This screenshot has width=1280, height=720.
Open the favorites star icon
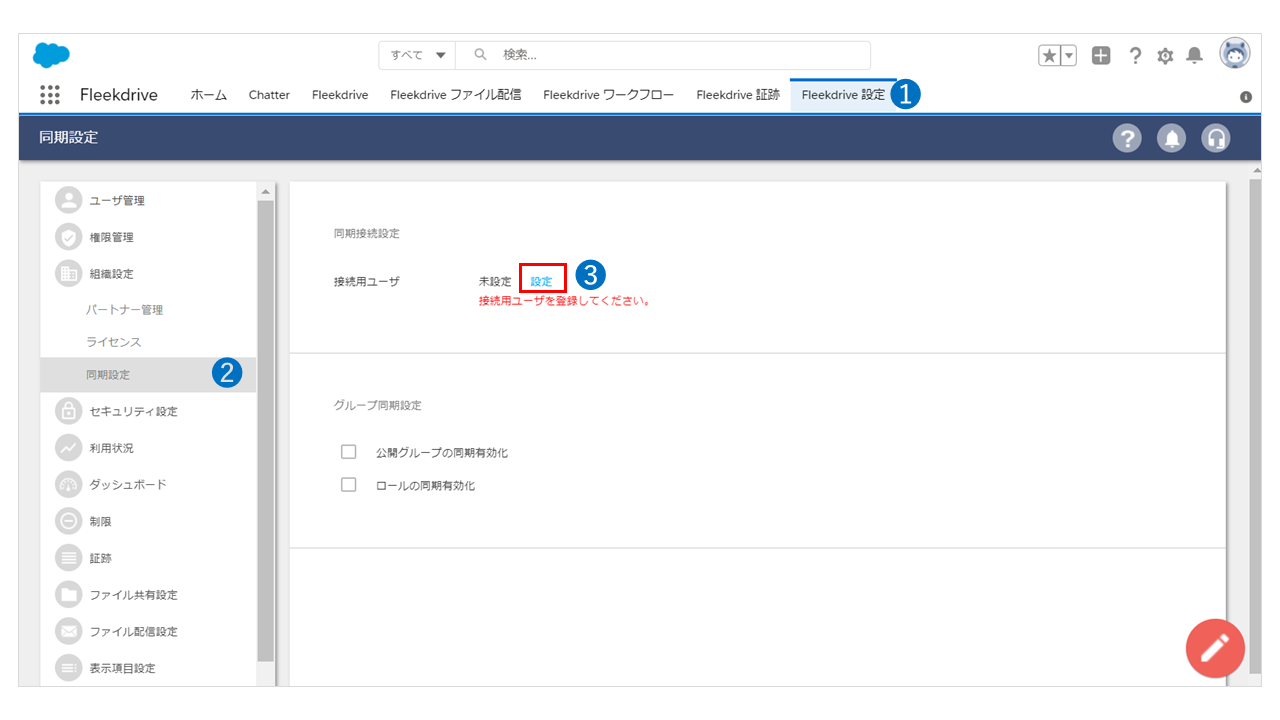tap(1049, 56)
